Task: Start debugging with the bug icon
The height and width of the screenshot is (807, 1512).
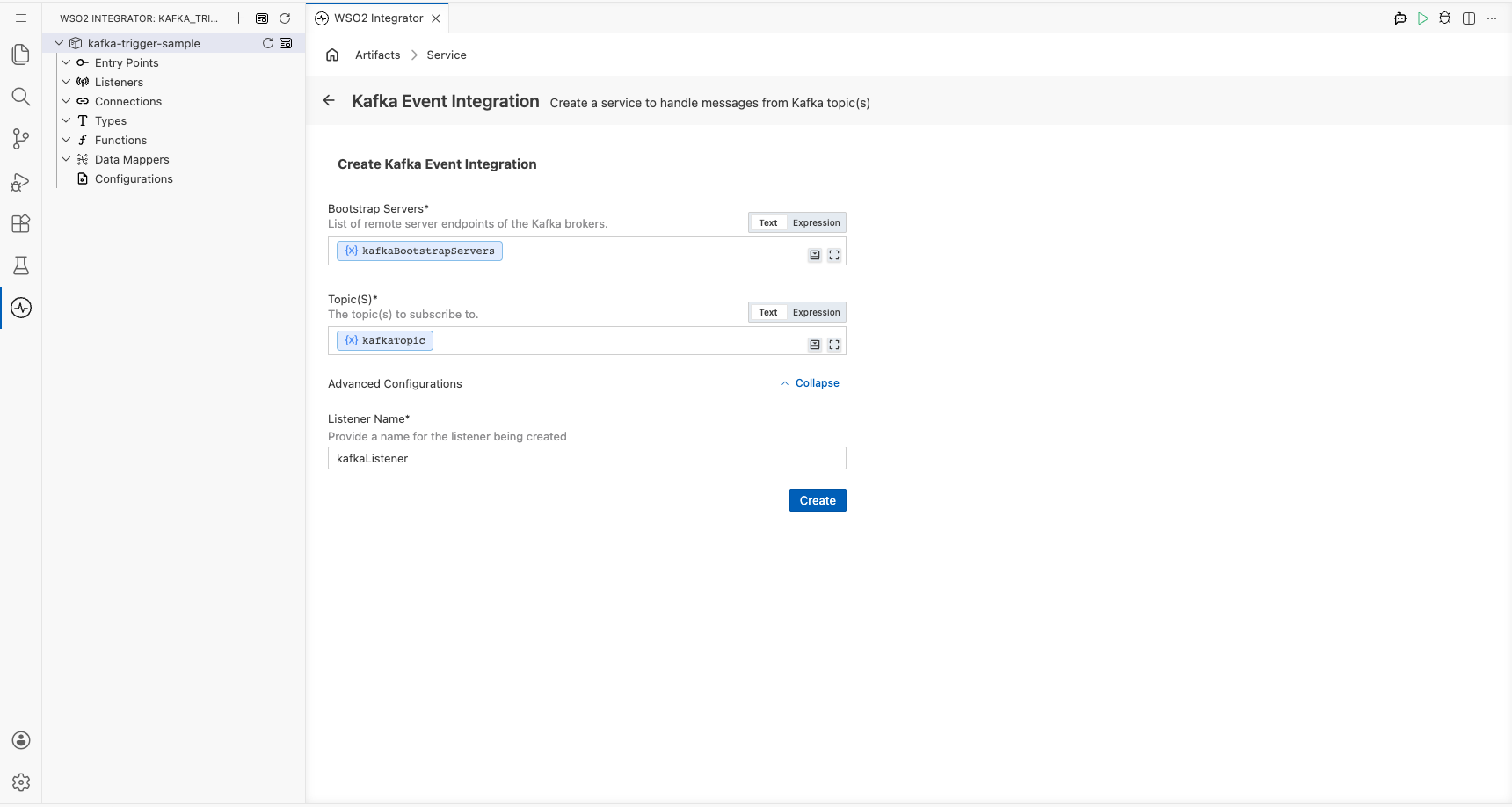Action: tap(1445, 18)
